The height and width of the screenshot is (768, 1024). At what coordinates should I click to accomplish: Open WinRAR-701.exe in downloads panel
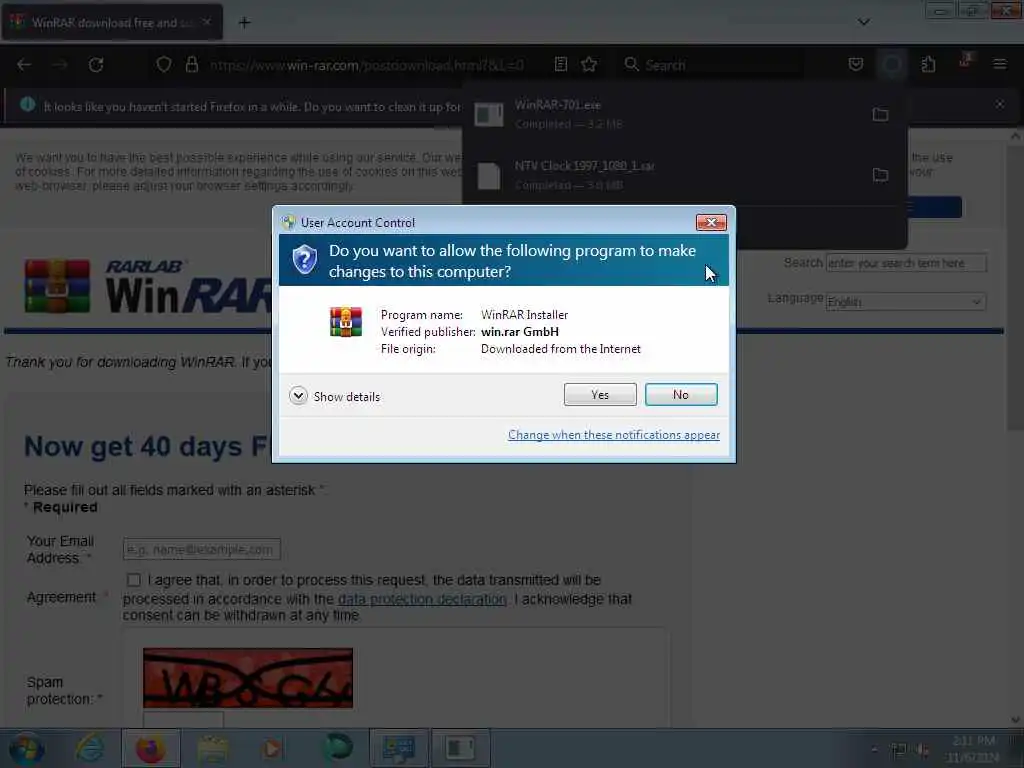[660, 114]
